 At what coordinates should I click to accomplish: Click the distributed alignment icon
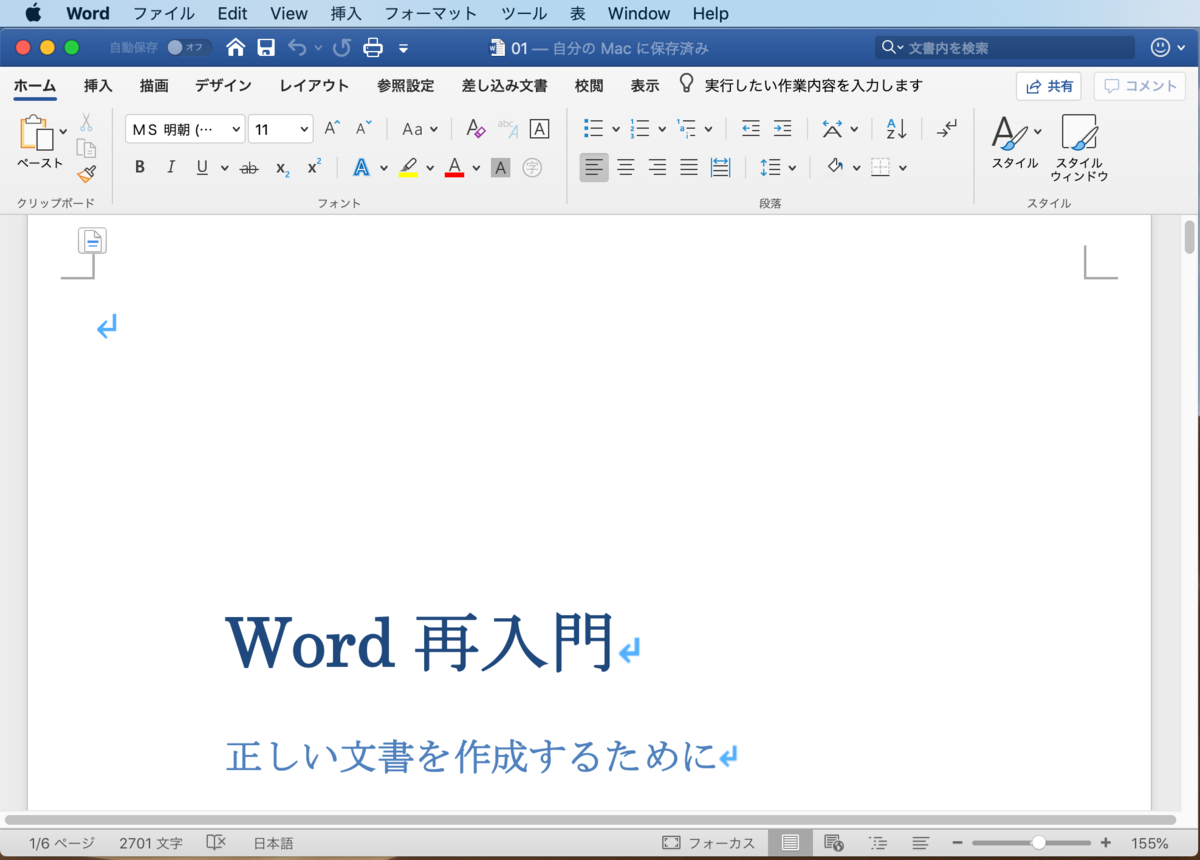click(720, 168)
